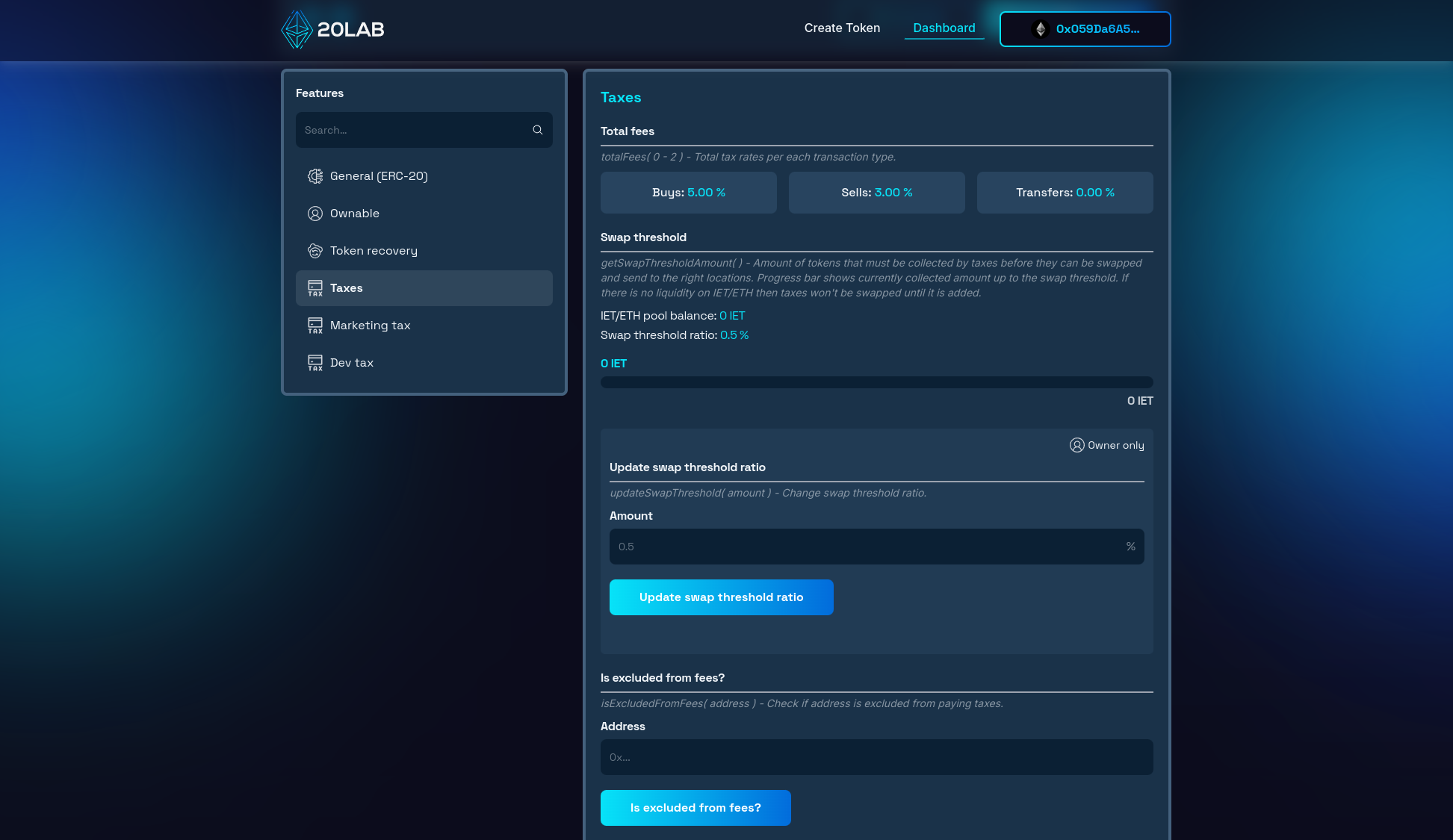Click the General (ERC-20) gear icon
The height and width of the screenshot is (840, 1453).
(315, 176)
